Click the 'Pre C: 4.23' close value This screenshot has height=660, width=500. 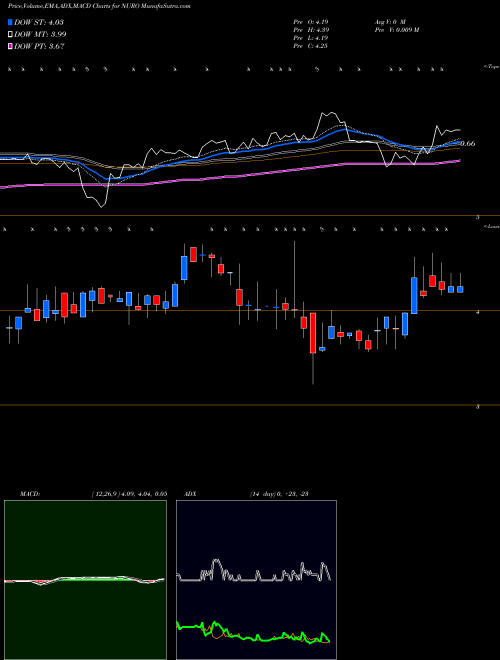[312, 45]
